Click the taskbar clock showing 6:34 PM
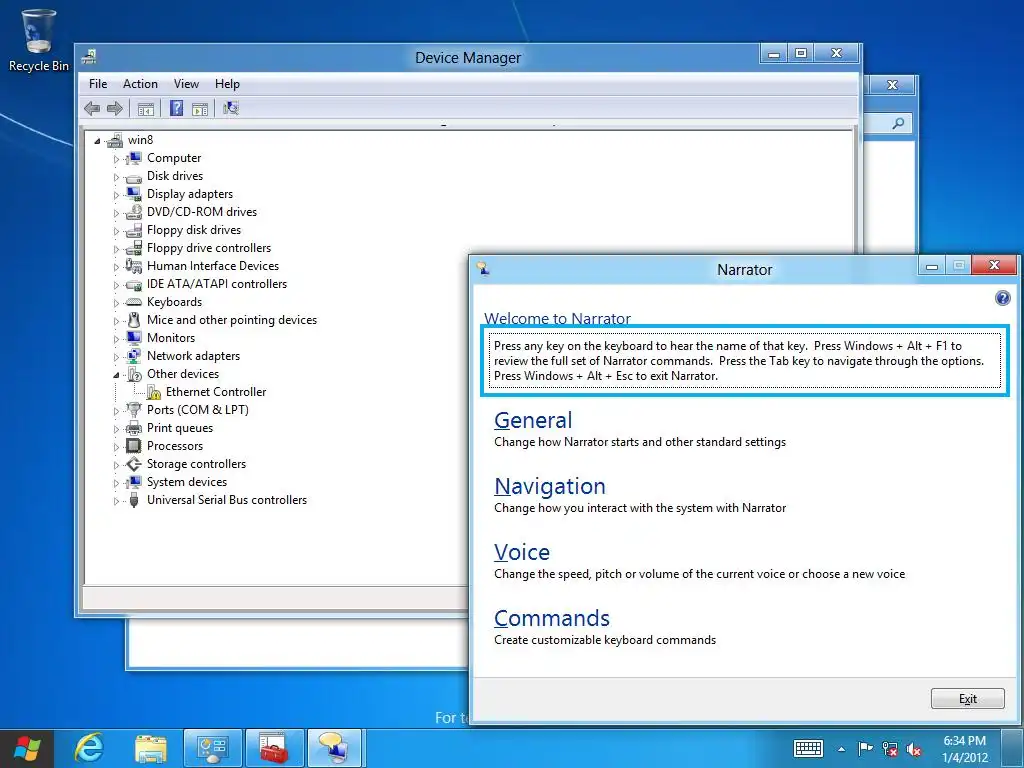The height and width of the screenshot is (768, 1024). coord(965,749)
